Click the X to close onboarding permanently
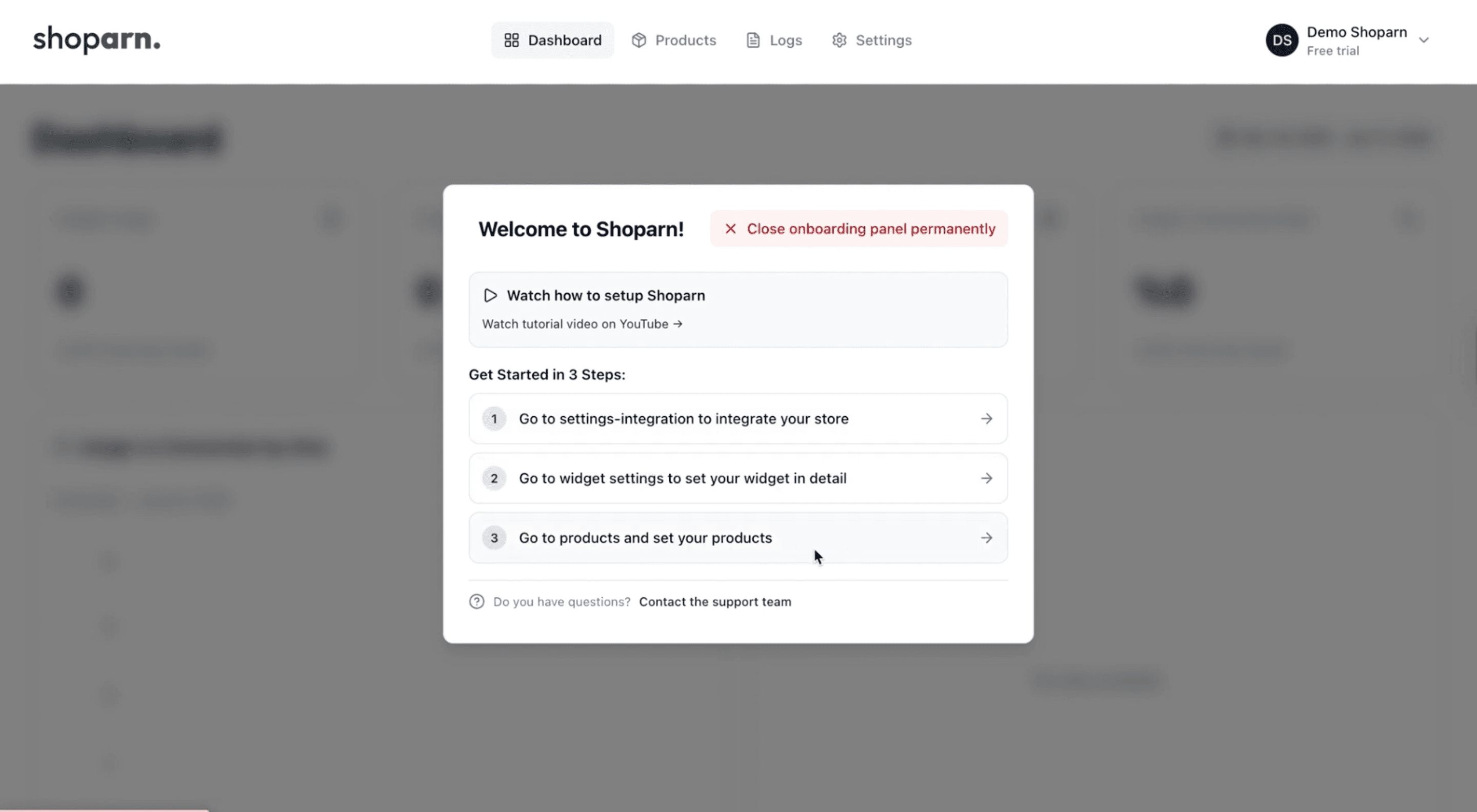This screenshot has height=812, width=1477. [730, 228]
